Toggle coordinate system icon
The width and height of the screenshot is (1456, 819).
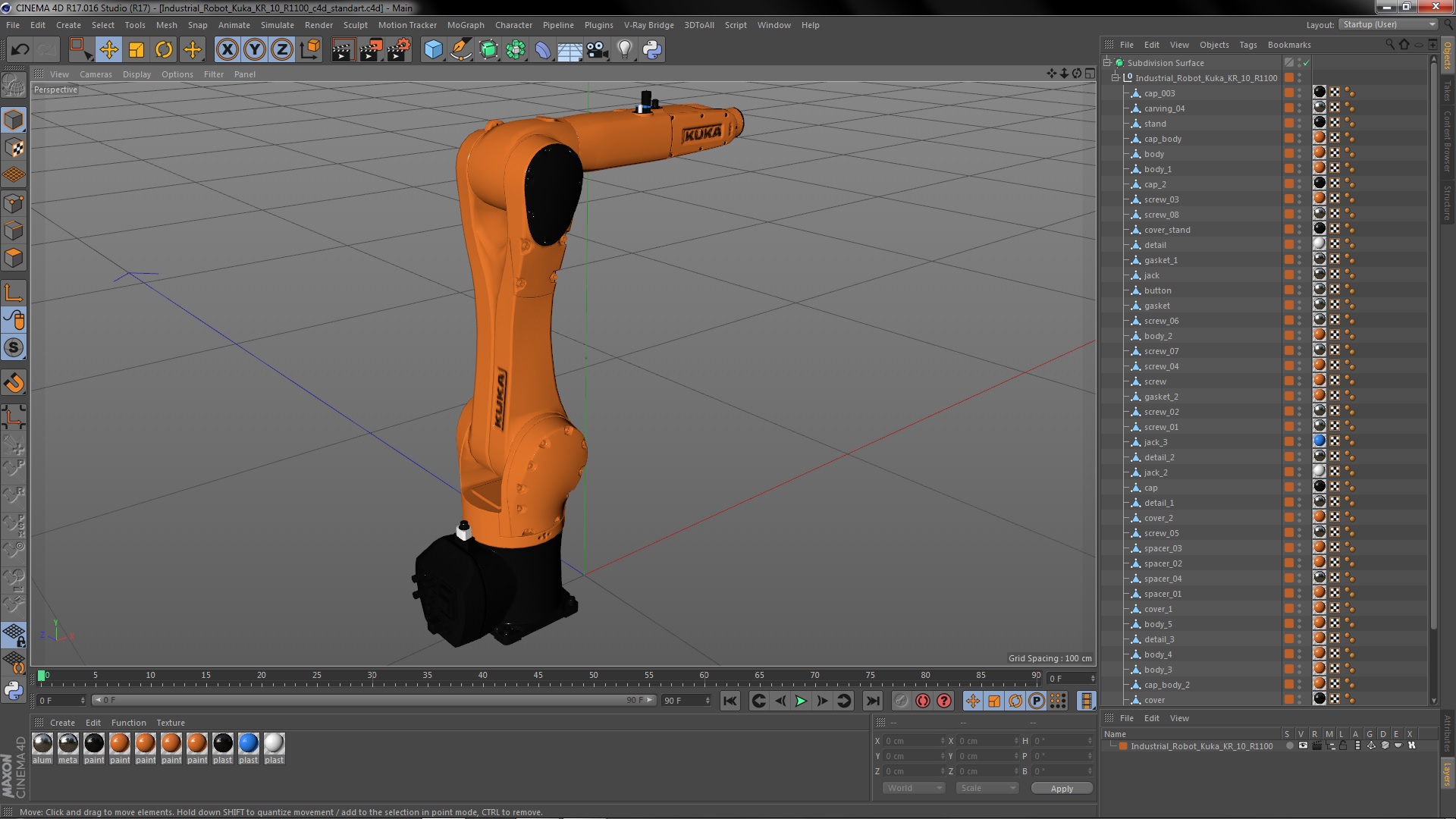[x=310, y=50]
